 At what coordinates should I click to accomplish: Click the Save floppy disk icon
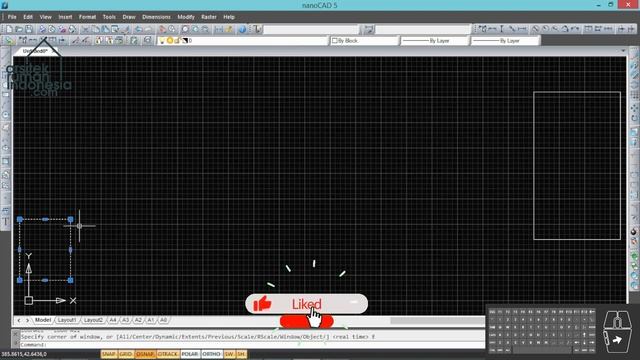(x=29, y=29)
